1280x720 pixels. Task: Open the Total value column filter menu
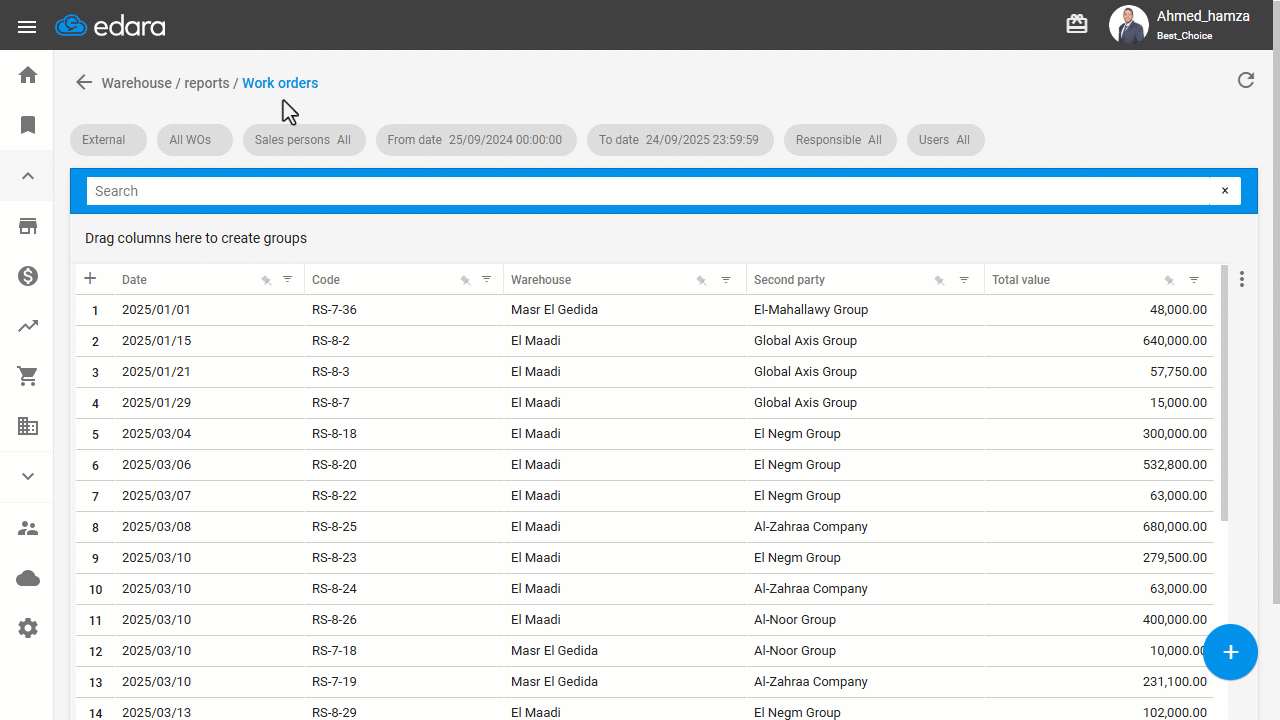click(1194, 279)
